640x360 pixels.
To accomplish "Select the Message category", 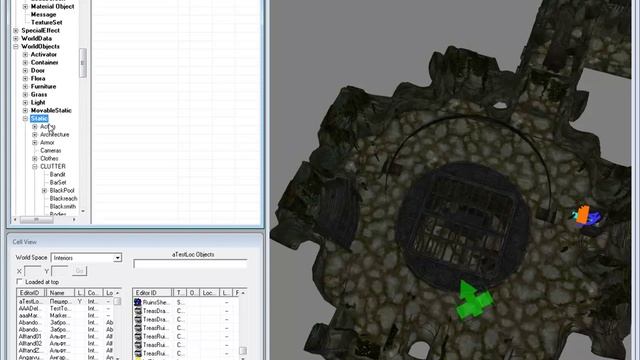I will tap(44, 14).
